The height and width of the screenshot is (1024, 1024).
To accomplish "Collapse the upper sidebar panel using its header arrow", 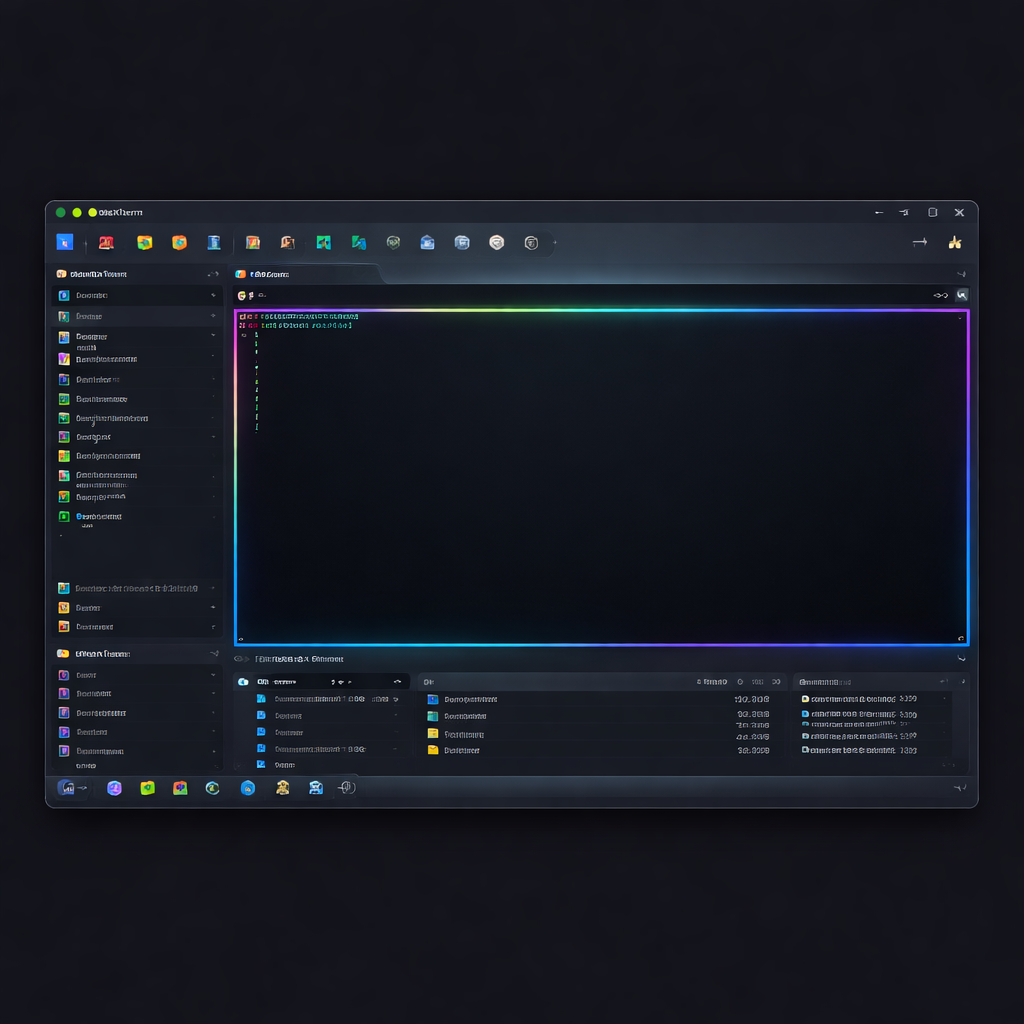I will pos(213,274).
